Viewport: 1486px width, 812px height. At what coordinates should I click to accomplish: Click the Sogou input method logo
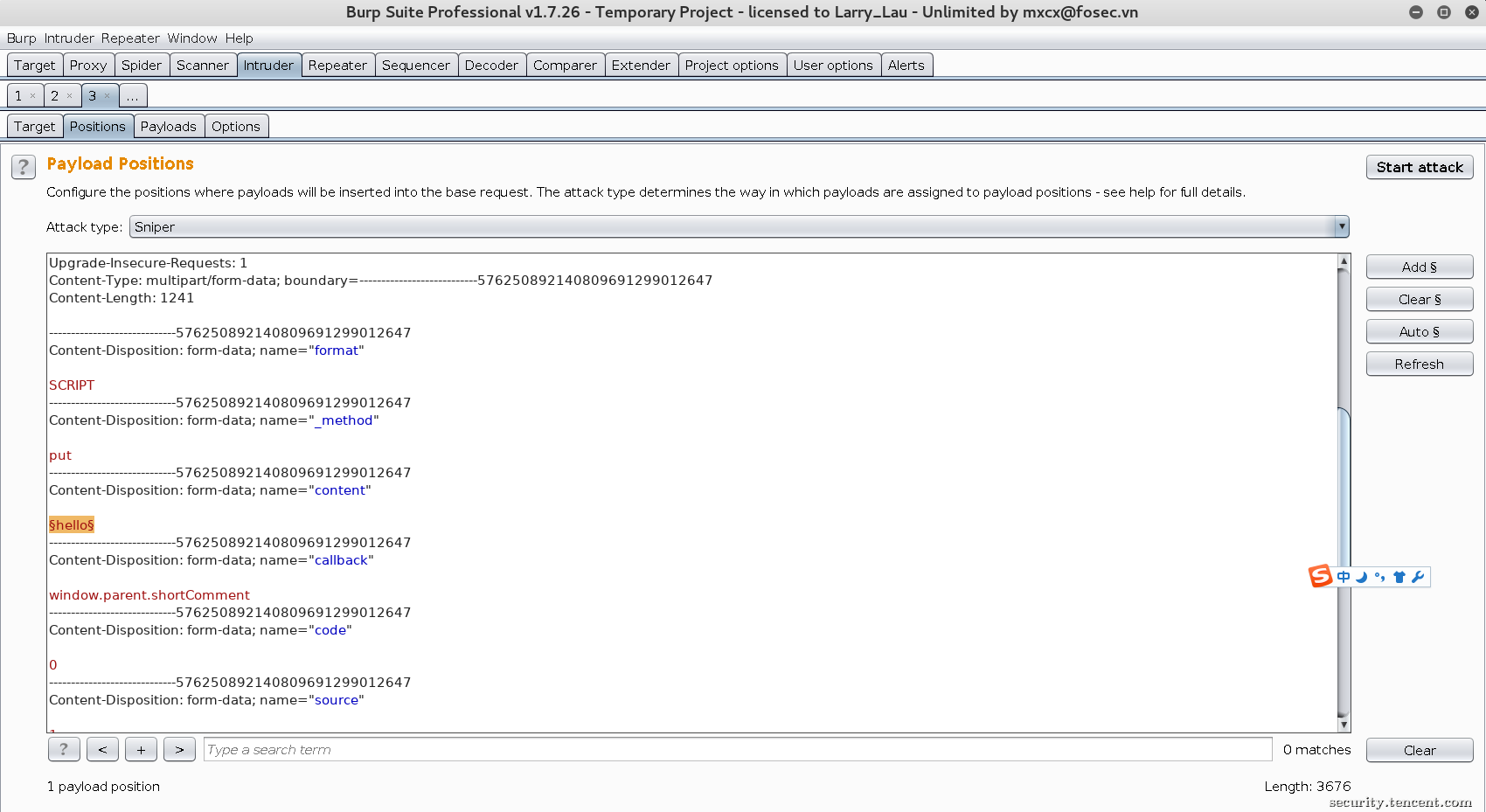coord(1320,576)
